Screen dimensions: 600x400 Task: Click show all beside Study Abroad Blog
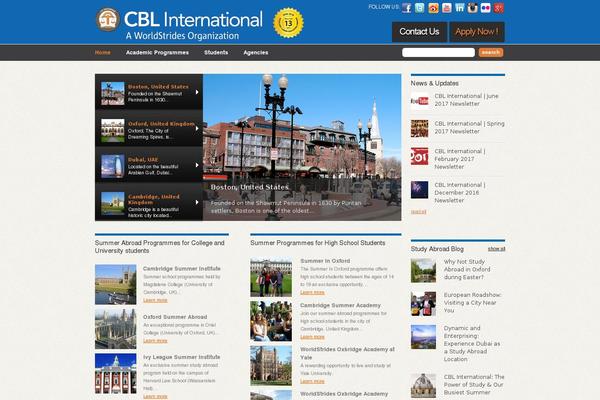click(x=496, y=249)
